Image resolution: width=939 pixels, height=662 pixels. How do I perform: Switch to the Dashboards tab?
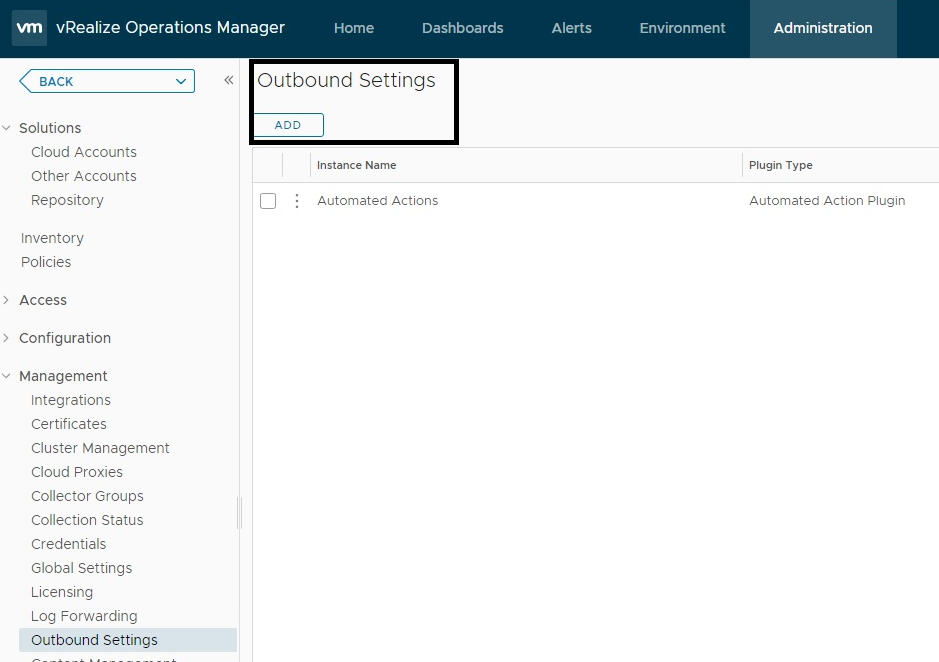click(462, 28)
